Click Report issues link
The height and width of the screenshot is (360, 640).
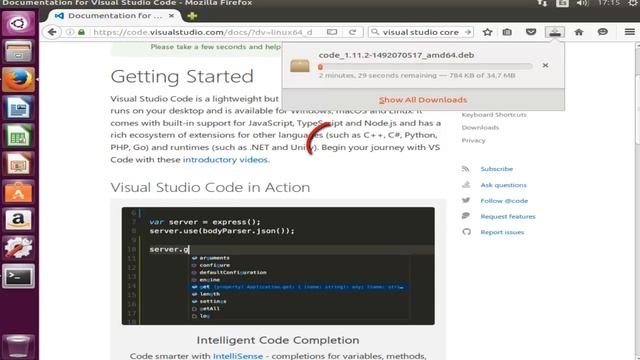(502, 232)
